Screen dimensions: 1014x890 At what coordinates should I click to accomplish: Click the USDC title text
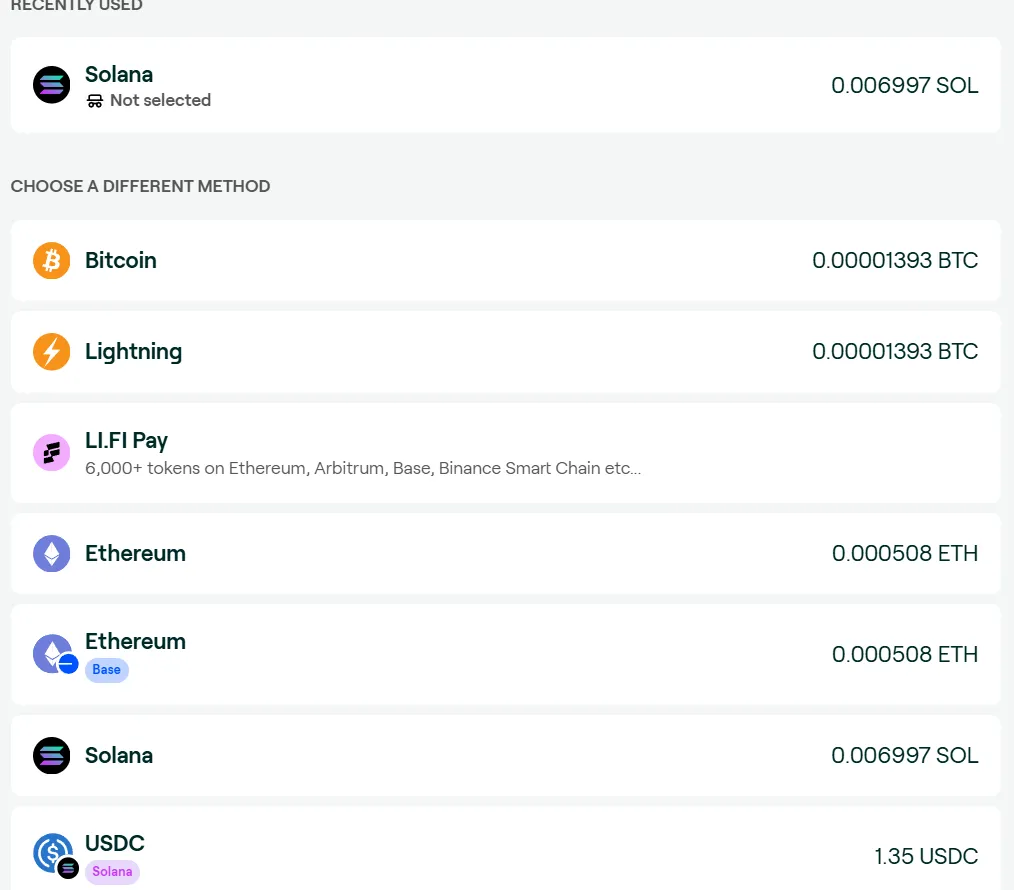click(114, 843)
